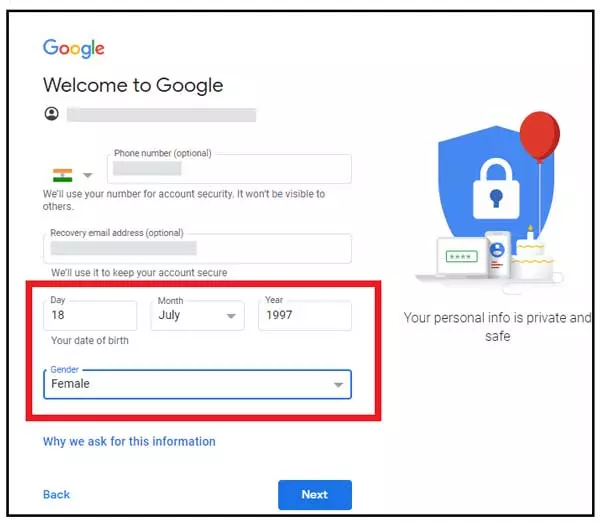Click the Google logo
The image size is (600, 524).
73,48
